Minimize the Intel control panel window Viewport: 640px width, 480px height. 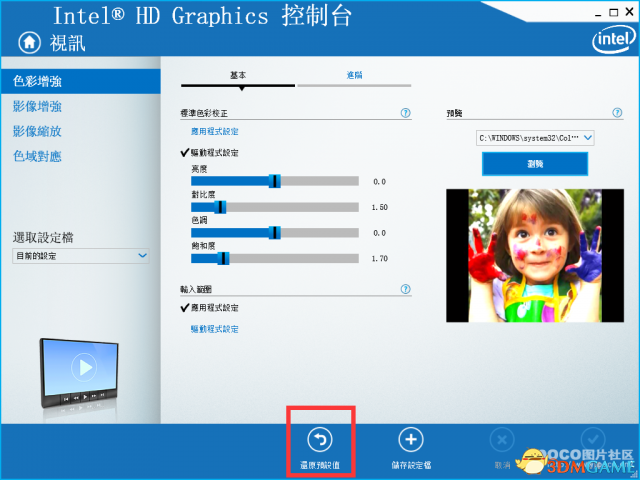click(x=598, y=13)
